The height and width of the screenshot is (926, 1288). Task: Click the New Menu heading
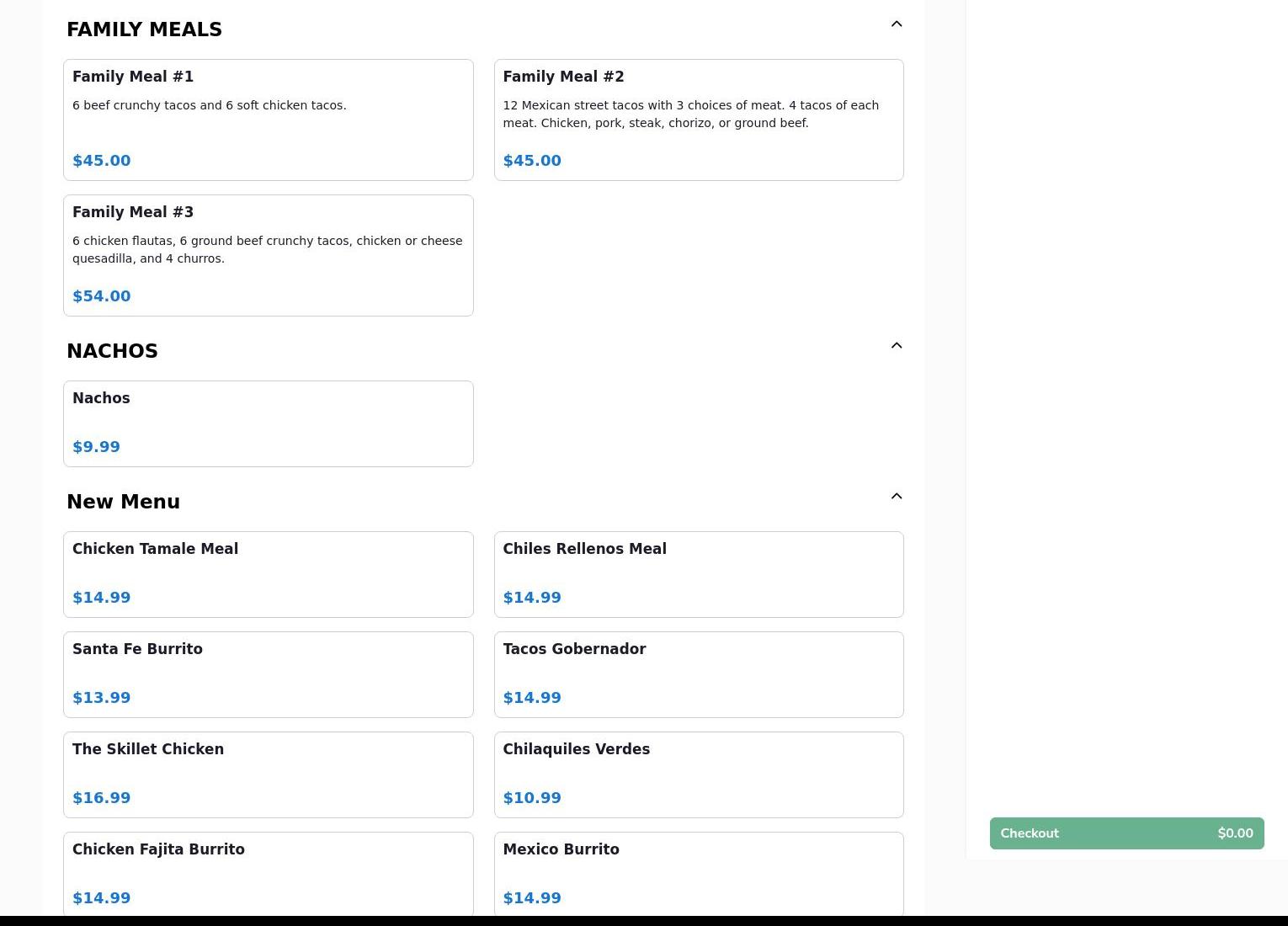(x=123, y=503)
